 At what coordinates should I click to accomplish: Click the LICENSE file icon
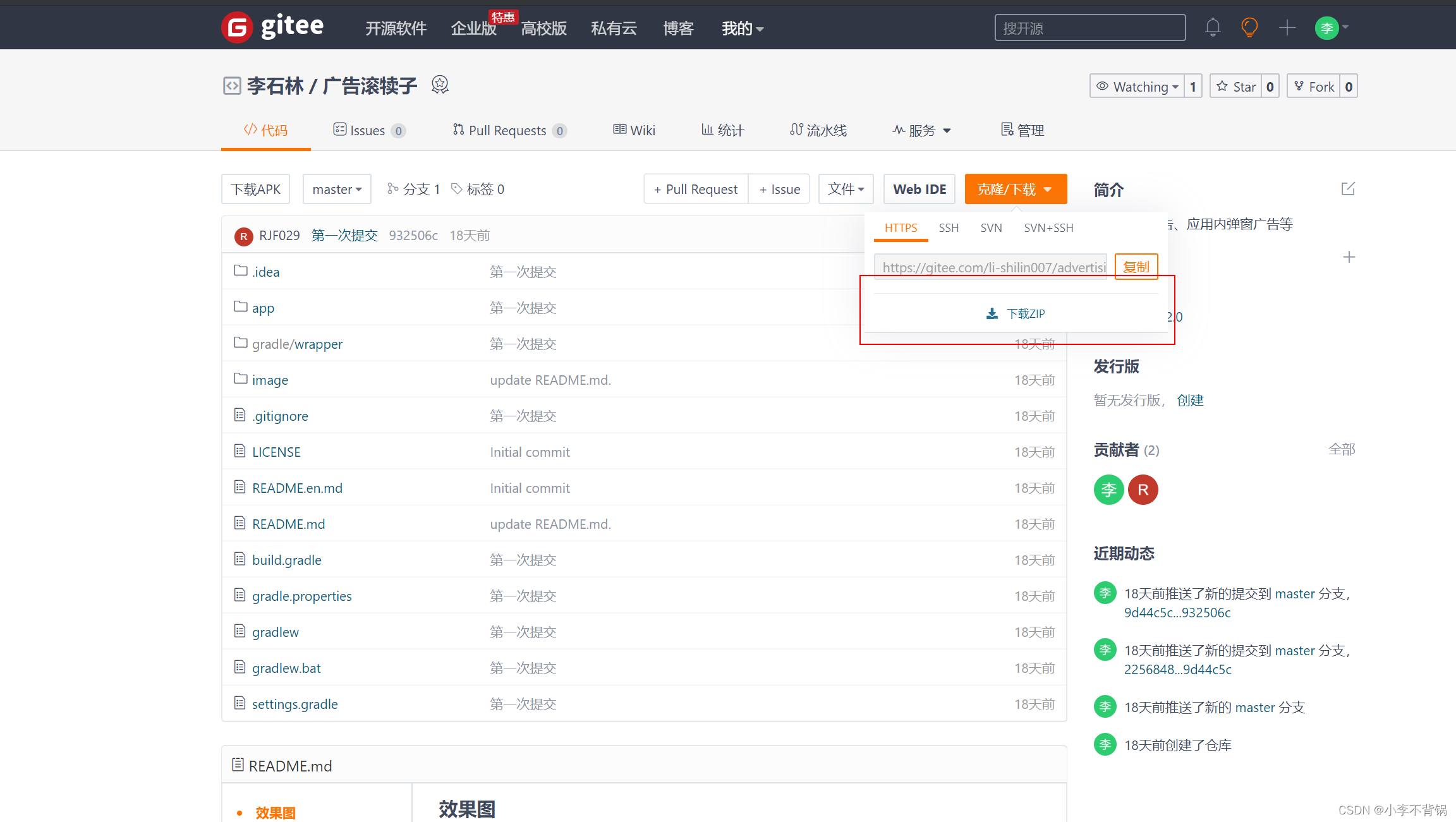click(x=240, y=451)
